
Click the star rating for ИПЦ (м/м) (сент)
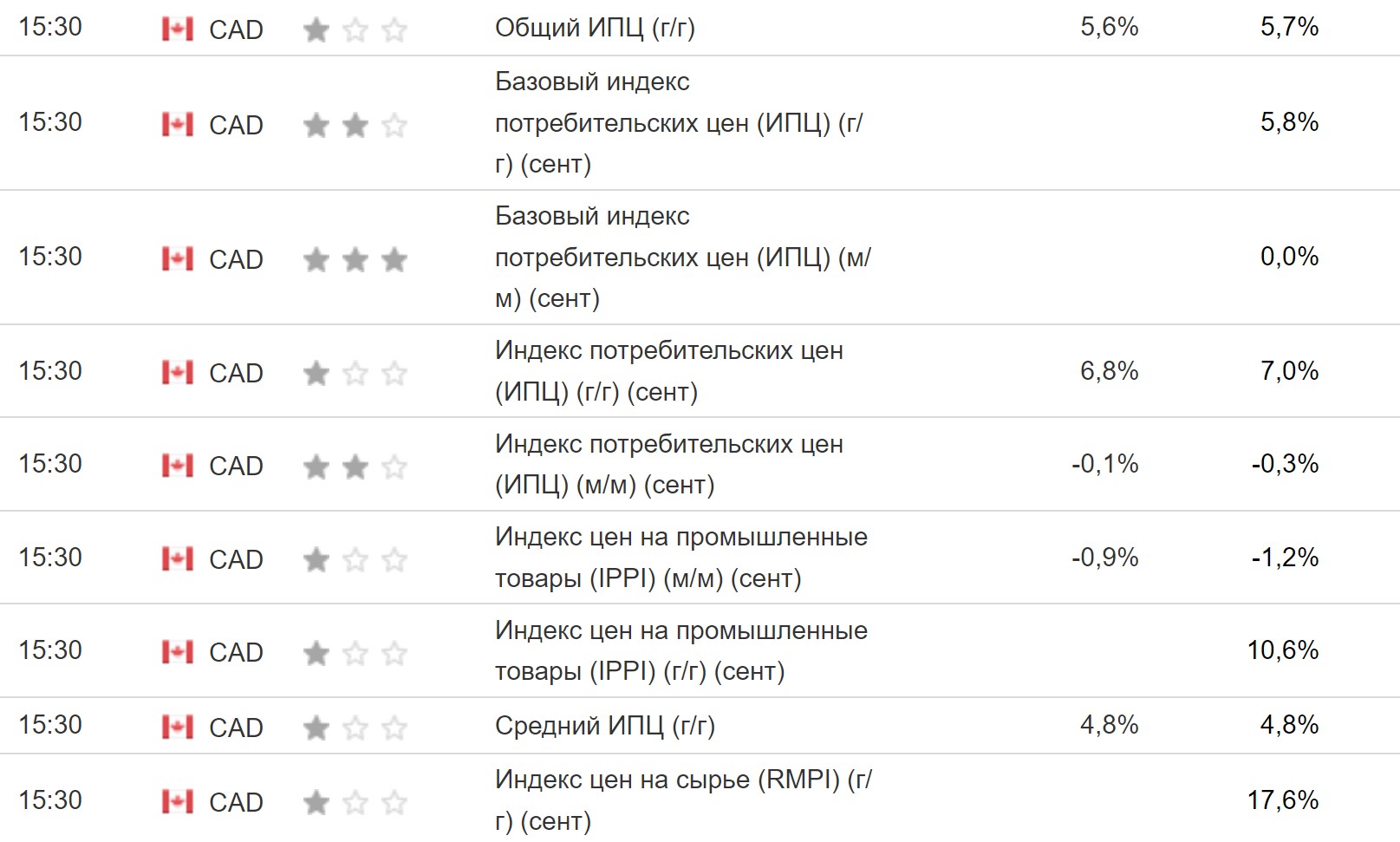pos(355,467)
